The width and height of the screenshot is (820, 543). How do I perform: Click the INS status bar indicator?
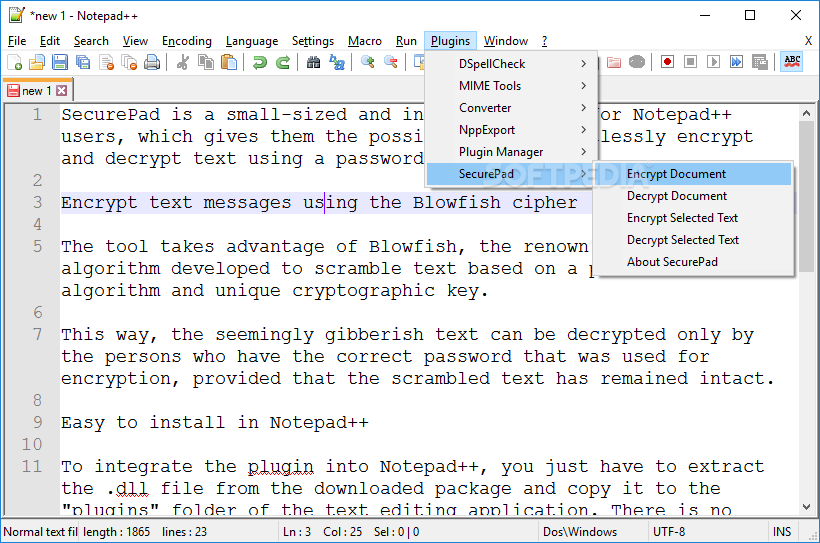(x=782, y=532)
